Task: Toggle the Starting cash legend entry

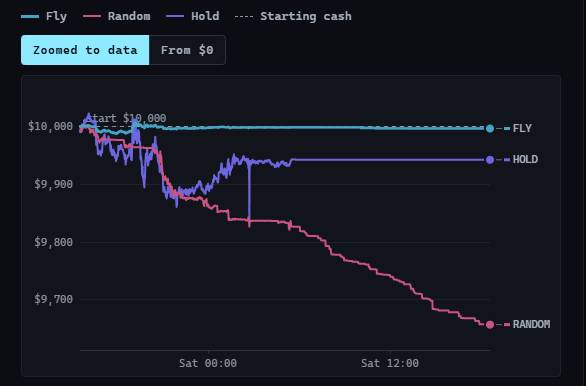Action: click(x=293, y=16)
